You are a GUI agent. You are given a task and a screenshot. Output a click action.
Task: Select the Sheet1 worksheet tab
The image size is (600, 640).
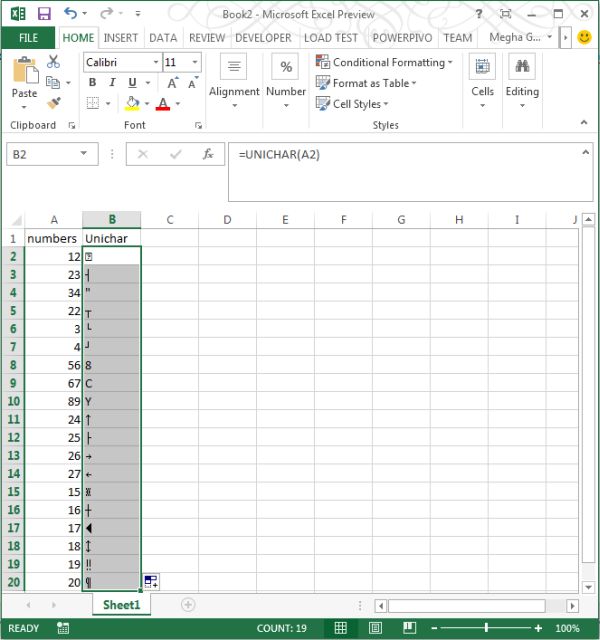point(121,604)
